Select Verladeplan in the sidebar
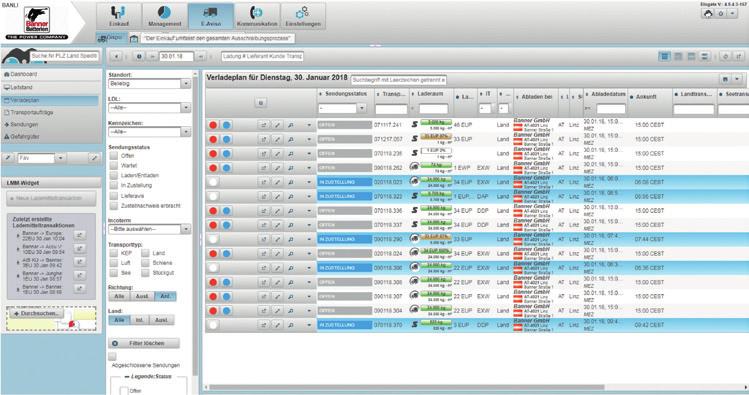Image resolution: width=749 pixels, height=395 pixels. (x=50, y=100)
